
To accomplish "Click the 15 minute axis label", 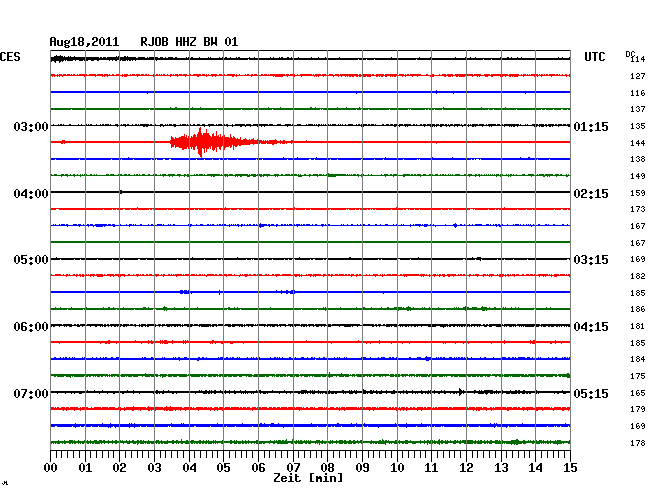I will coord(570,467).
